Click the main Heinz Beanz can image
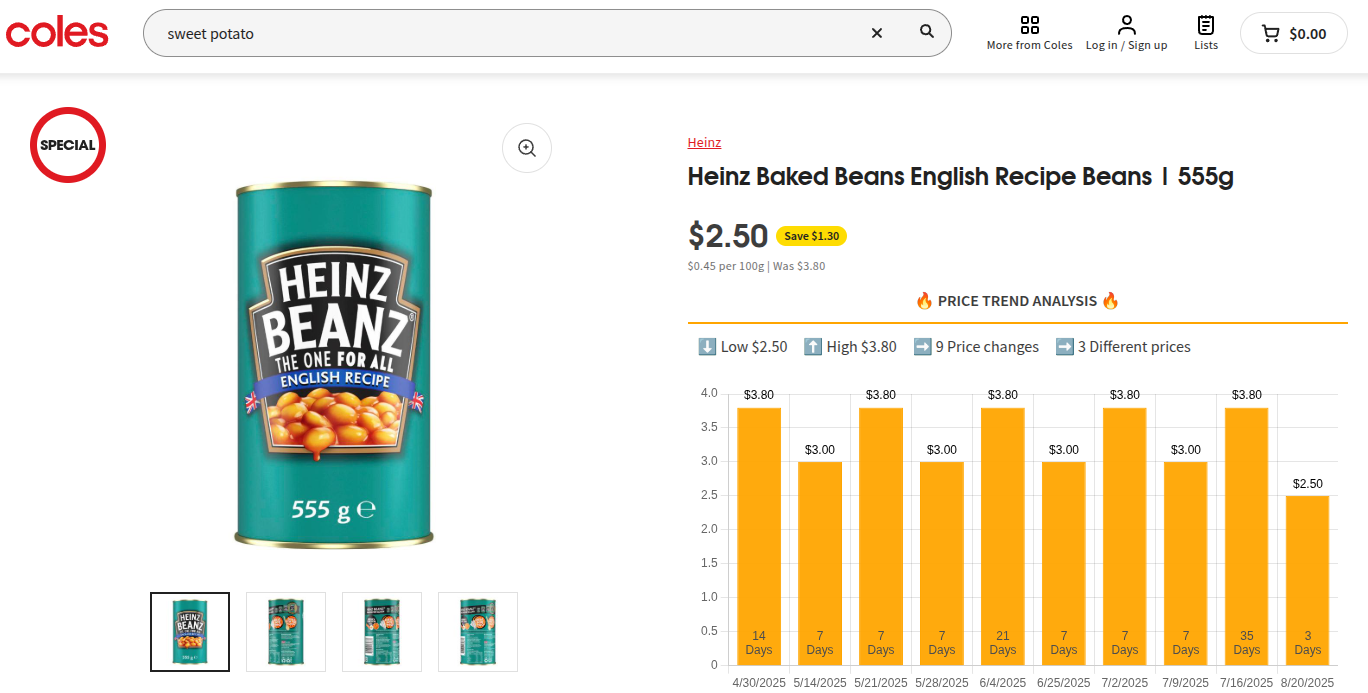1368x693 pixels. pyautogui.click(x=334, y=365)
